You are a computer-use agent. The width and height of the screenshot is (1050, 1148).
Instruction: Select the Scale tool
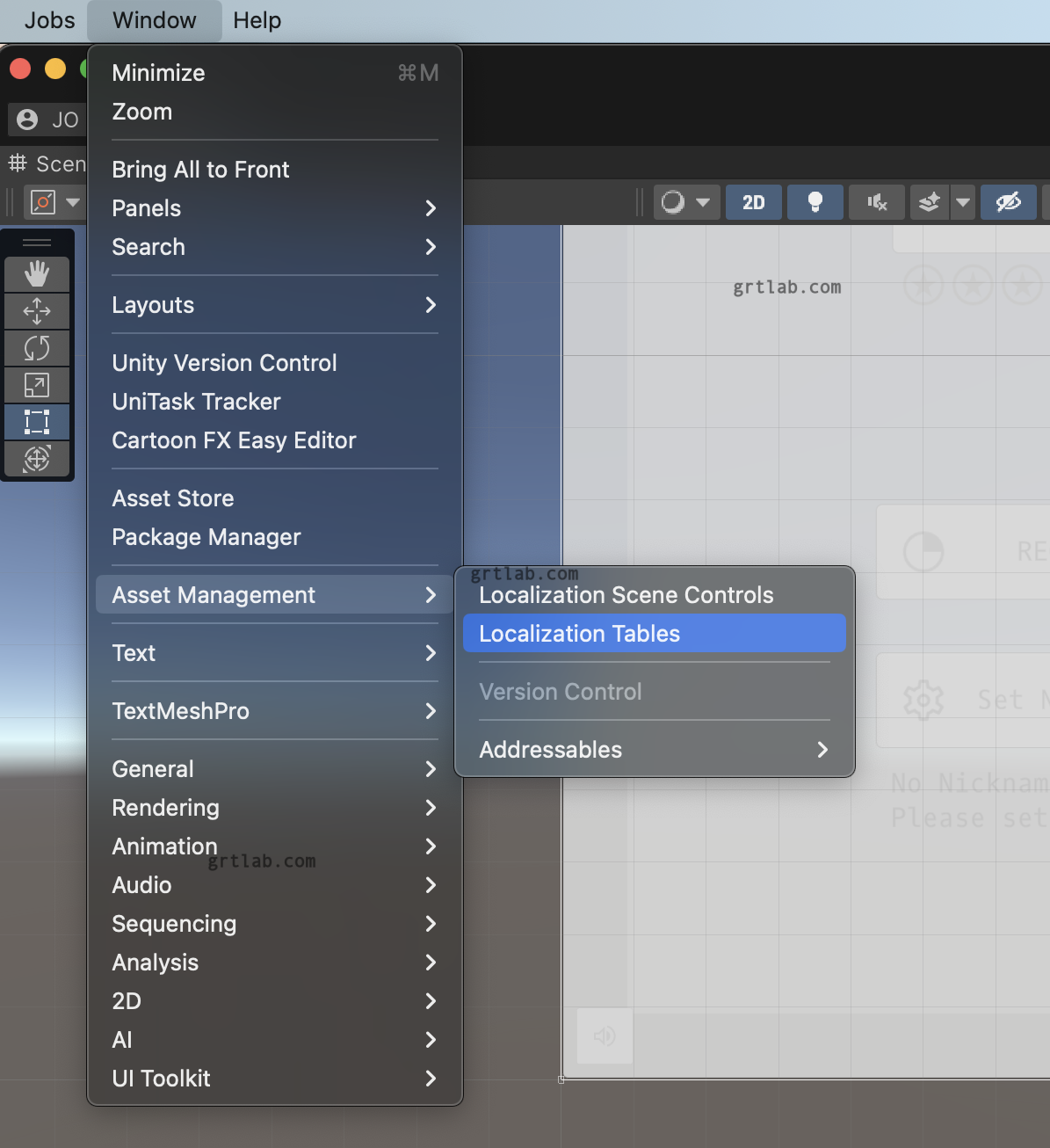[x=37, y=384]
